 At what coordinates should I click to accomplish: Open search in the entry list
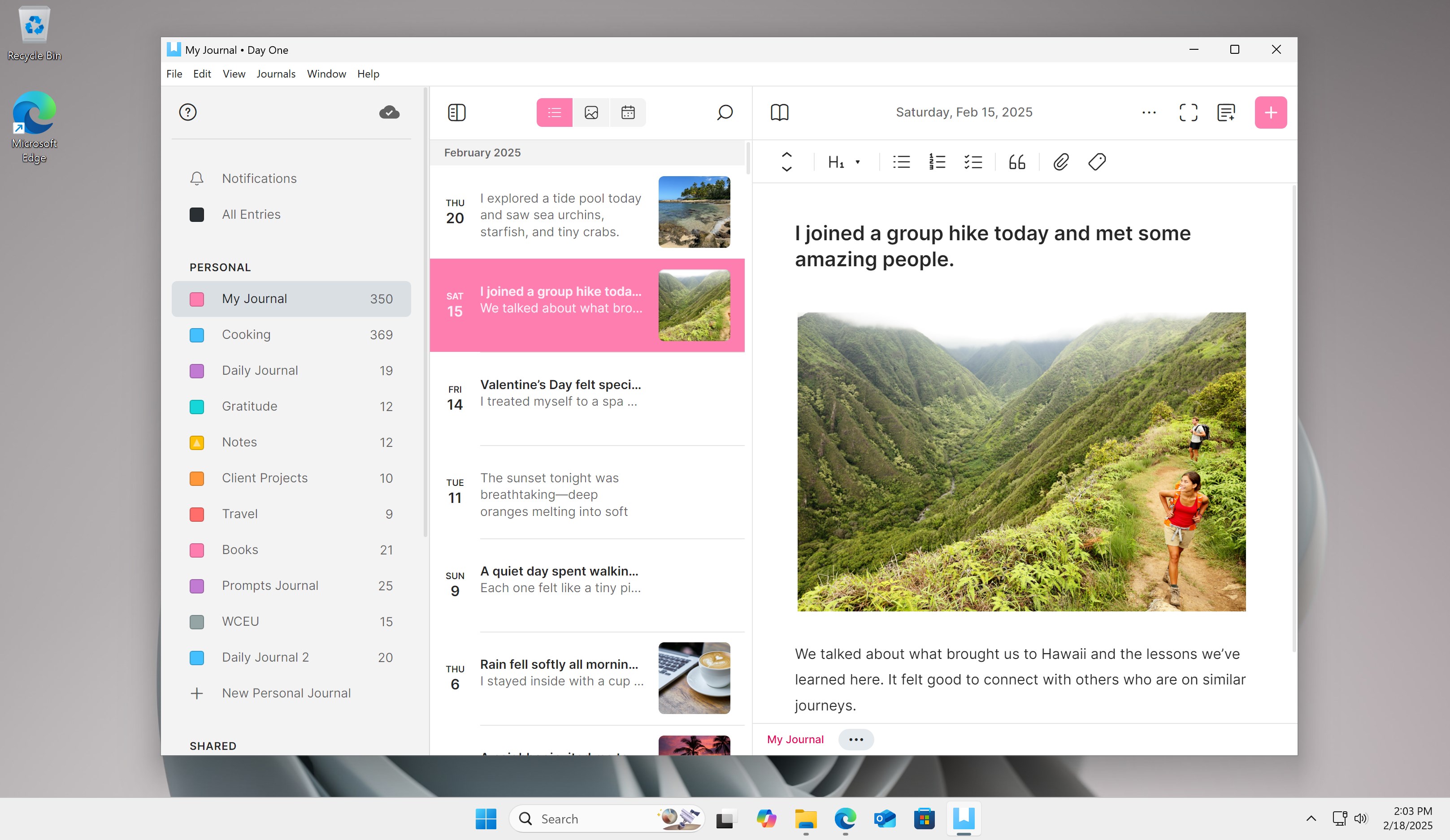[725, 112]
